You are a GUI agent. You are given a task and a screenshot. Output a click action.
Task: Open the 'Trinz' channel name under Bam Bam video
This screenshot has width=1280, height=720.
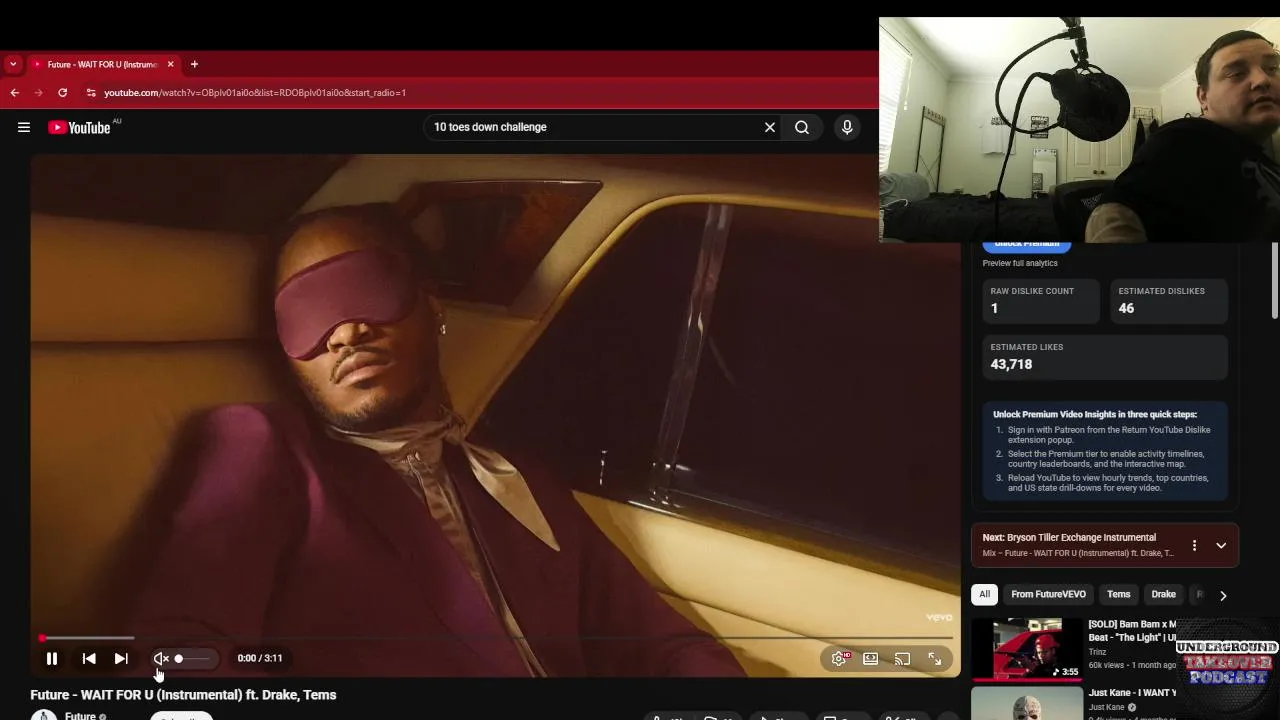(x=1098, y=652)
